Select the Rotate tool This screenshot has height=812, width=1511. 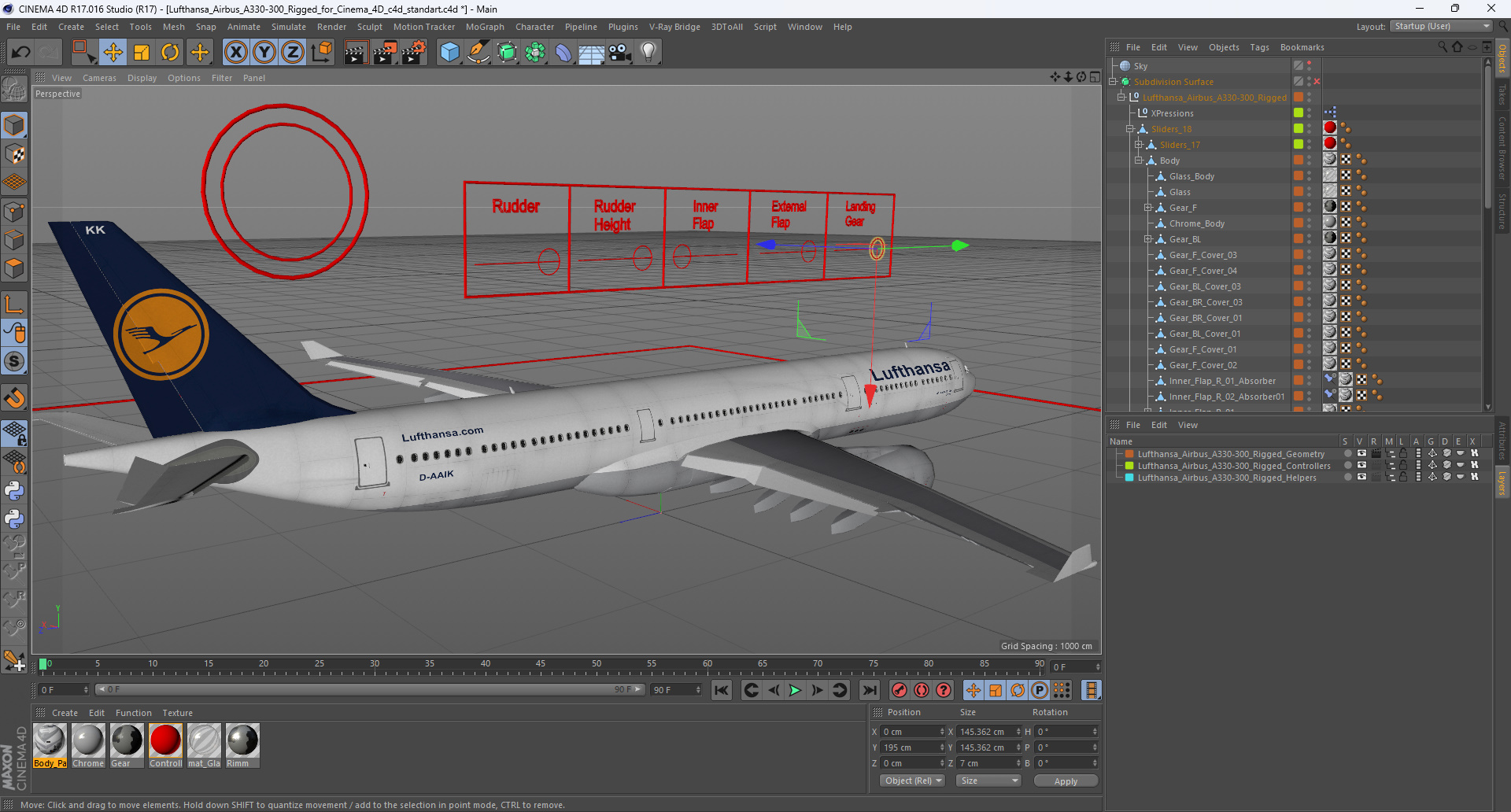pyautogui.click(x=170, y=53)
